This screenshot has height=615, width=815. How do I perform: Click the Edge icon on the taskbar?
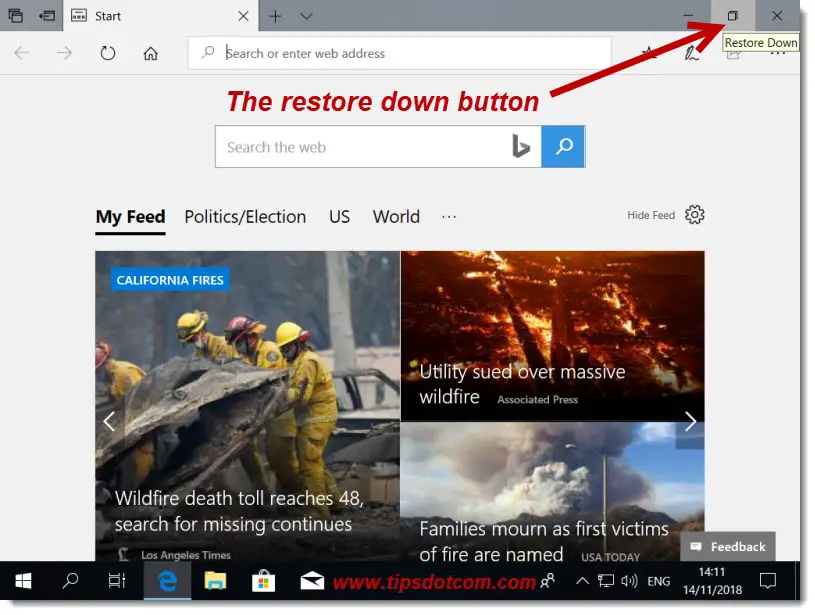(167, 581)
